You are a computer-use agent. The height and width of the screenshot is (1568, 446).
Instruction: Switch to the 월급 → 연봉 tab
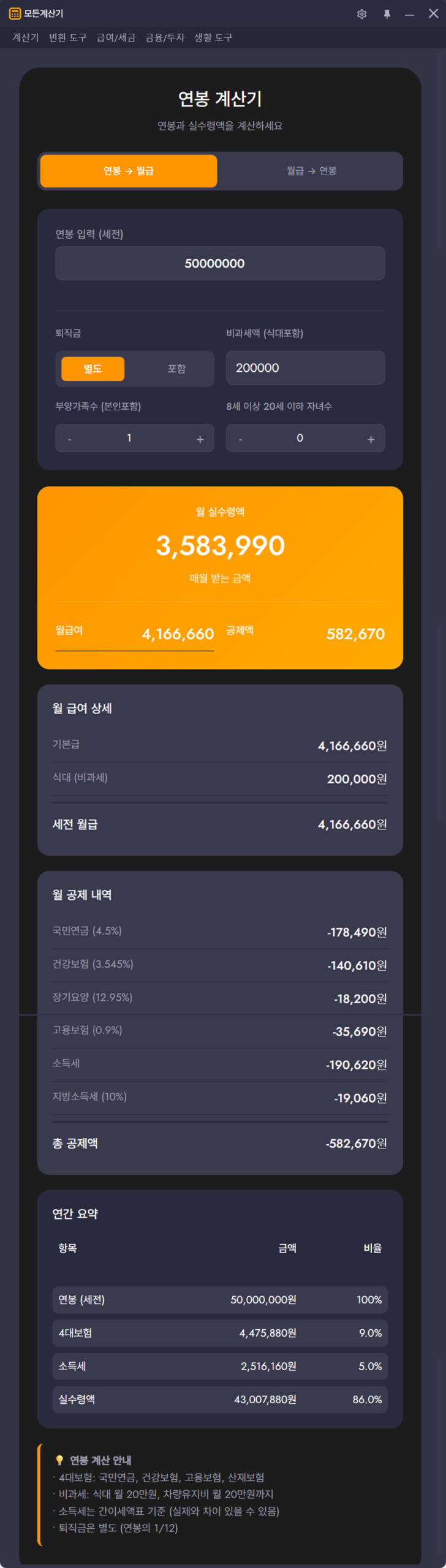coord(311,171)
